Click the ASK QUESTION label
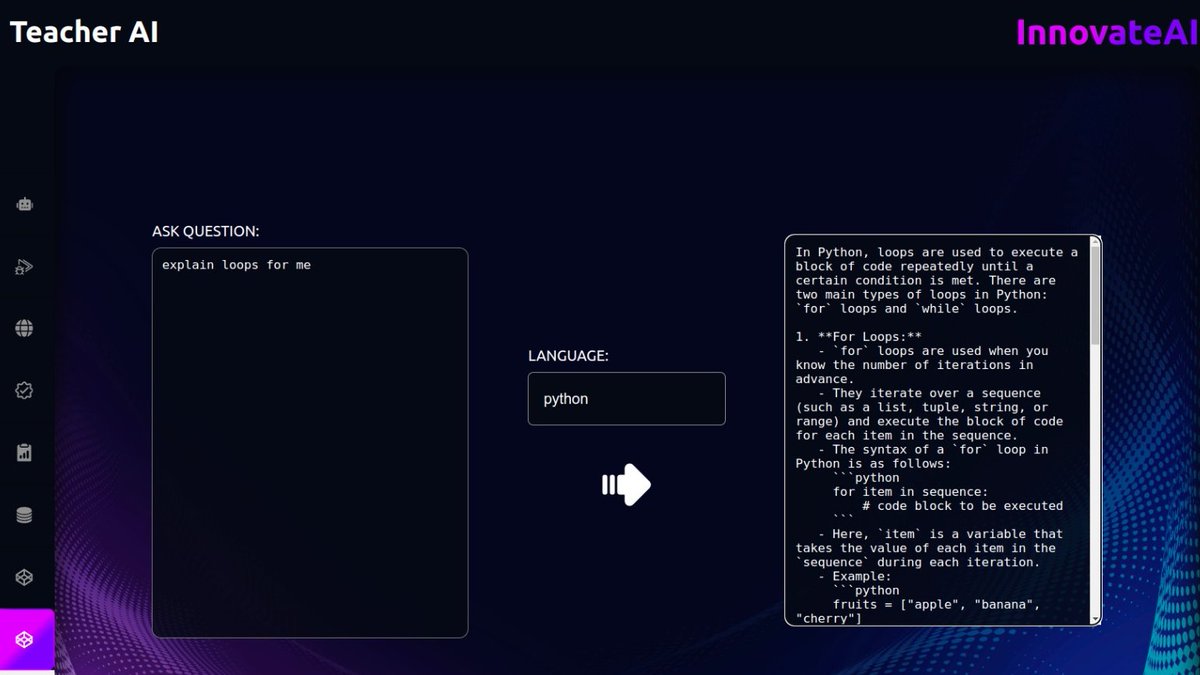Viewport: 1200px width, 675px height. coord(205,231)
